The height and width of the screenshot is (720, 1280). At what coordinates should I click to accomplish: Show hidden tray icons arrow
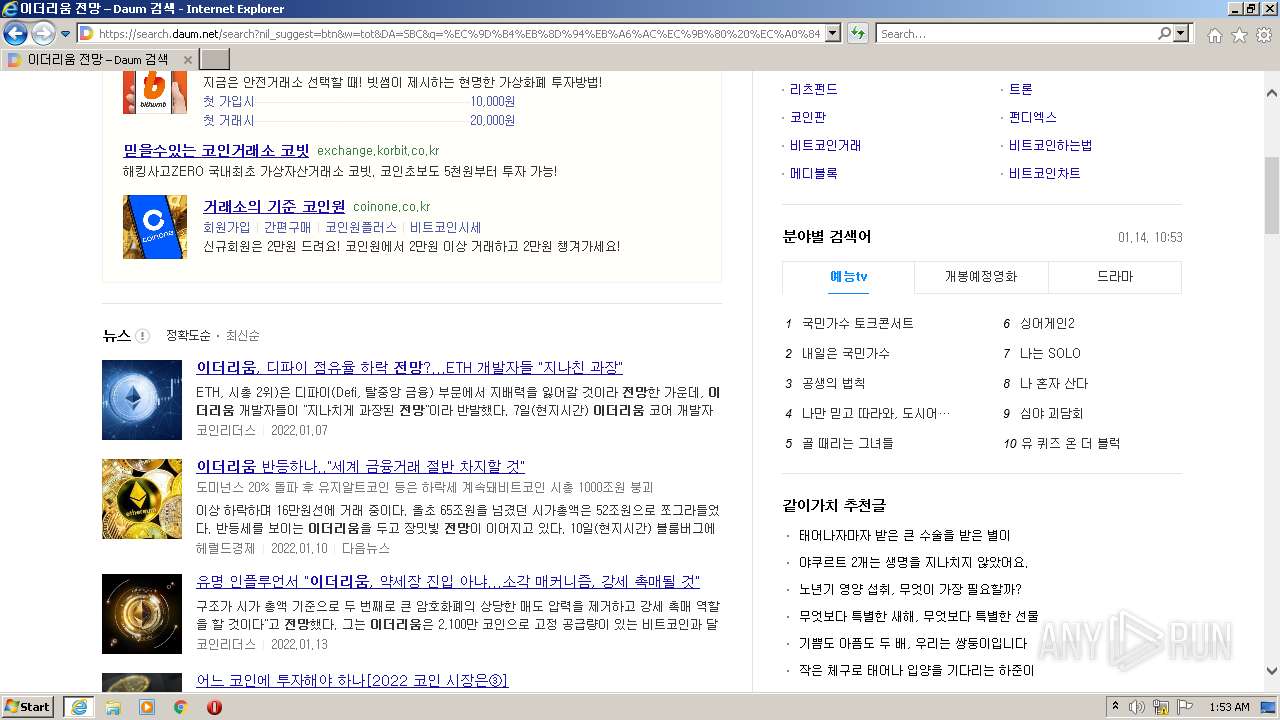pyautogui.click(x=1115, y=707)
